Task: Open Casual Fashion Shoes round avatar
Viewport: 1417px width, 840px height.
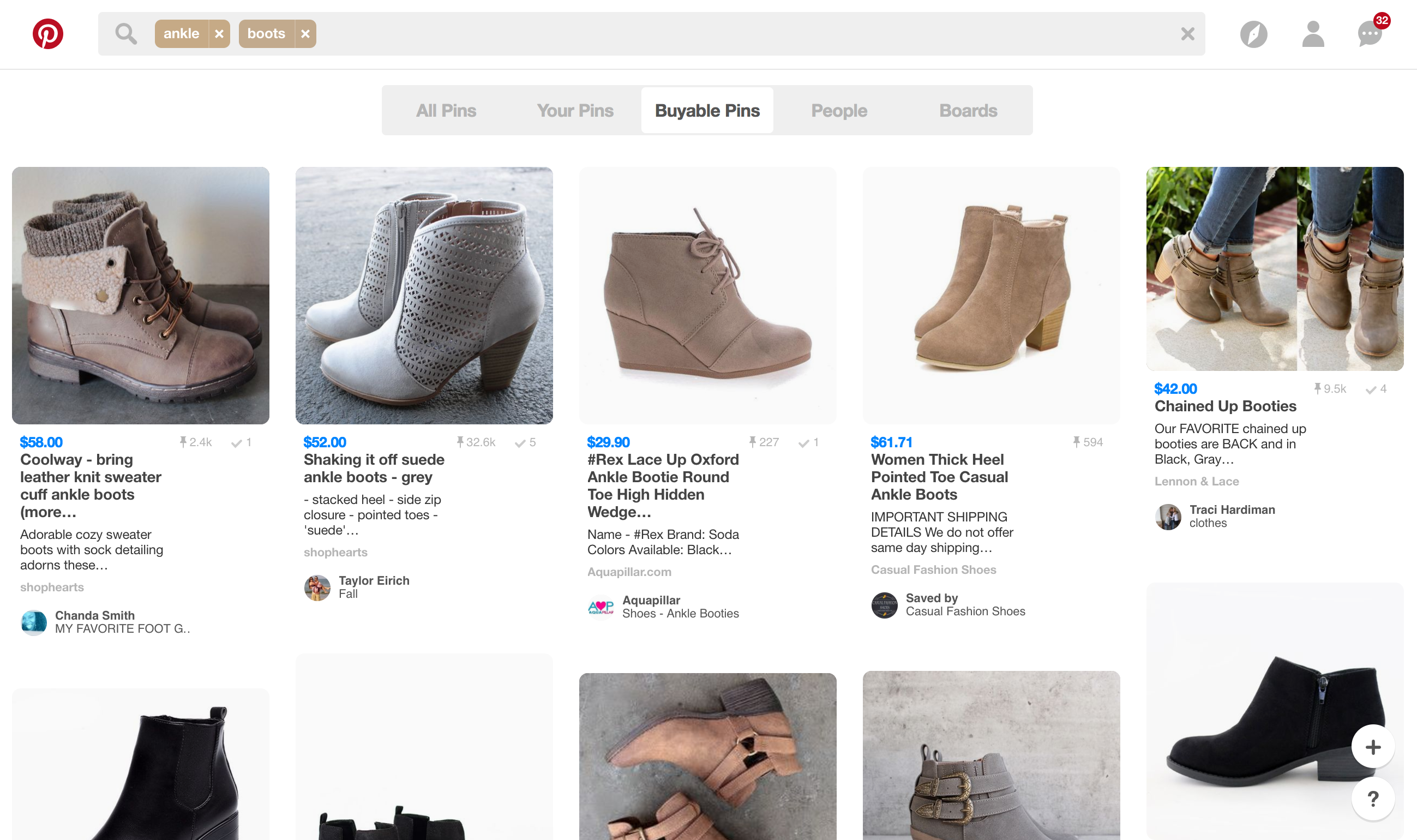Action: tap(885, 605)
